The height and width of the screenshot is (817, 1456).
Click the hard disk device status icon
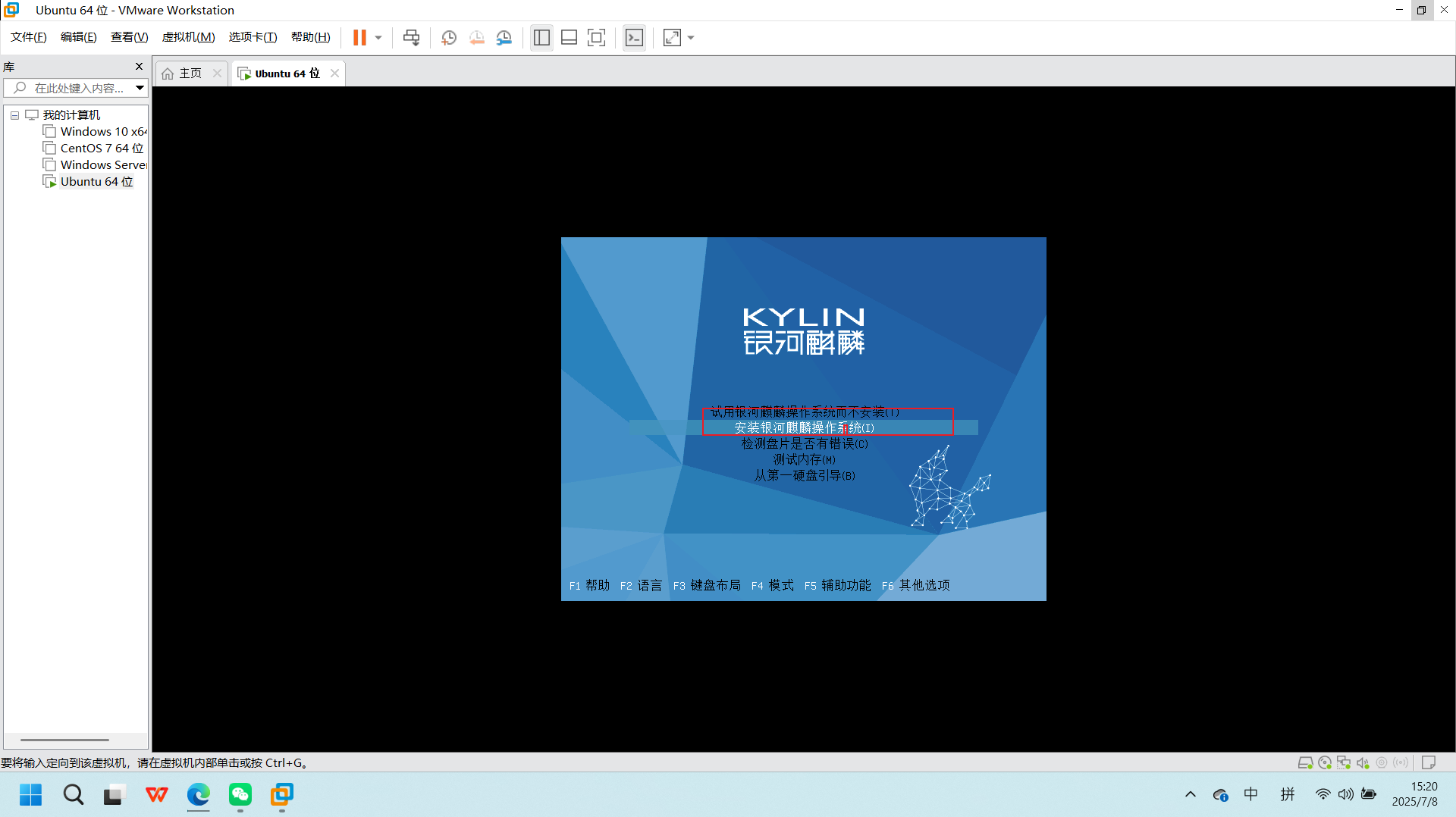coord(1305,763)
